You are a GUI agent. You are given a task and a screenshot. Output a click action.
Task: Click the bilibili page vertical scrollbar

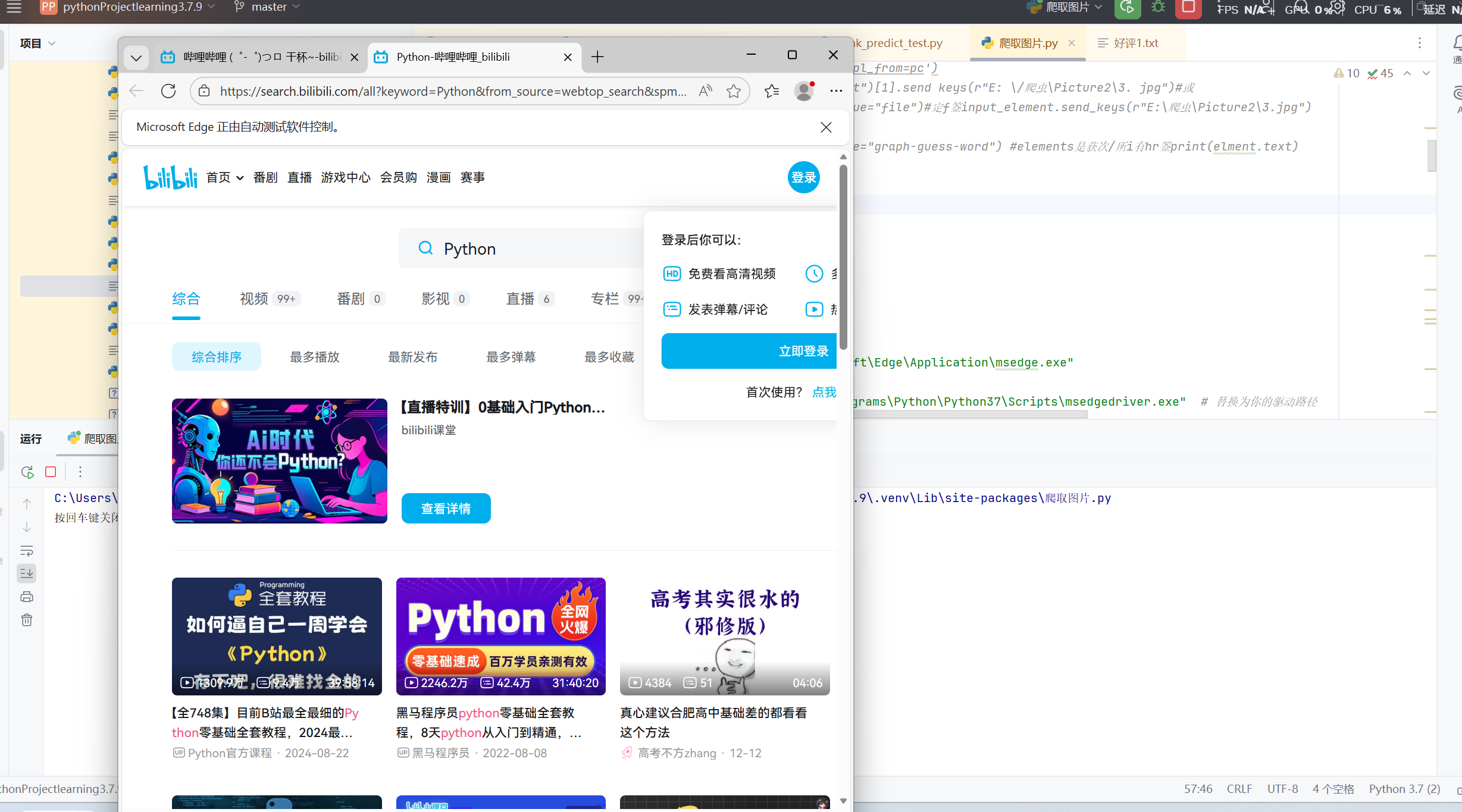click(x=843, y=256)
